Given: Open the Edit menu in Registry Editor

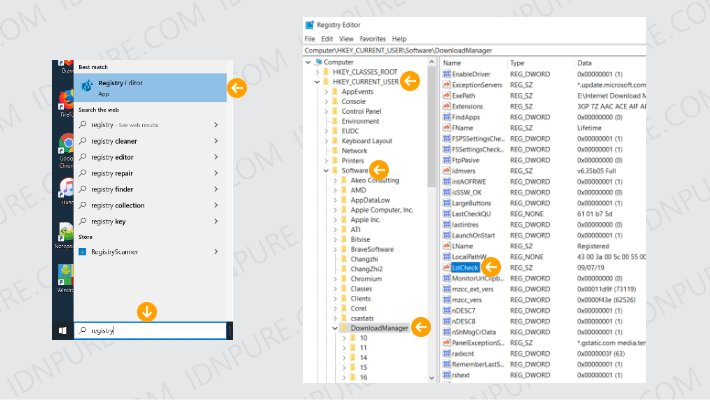Looking at the screenshot, I should tap(327, 39).
